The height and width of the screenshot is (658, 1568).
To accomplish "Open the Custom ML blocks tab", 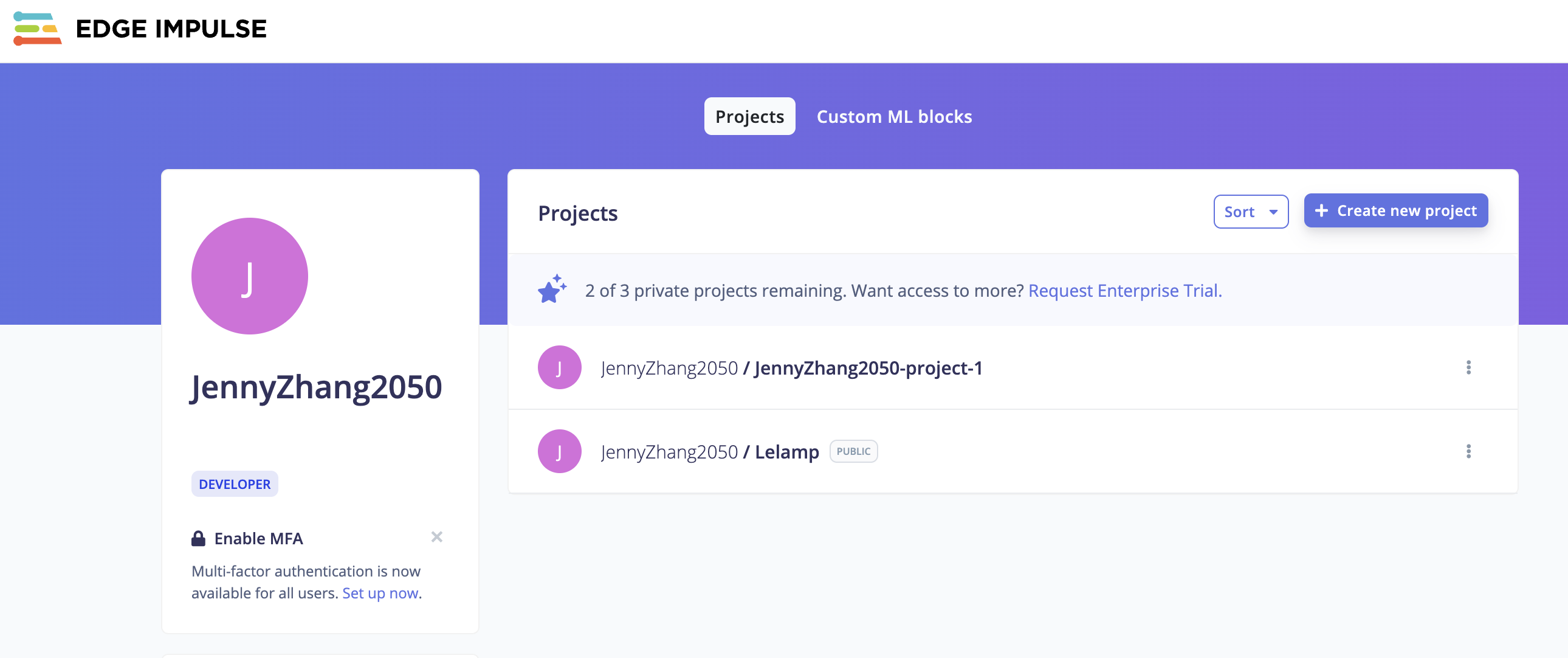I will coord(893,116).
